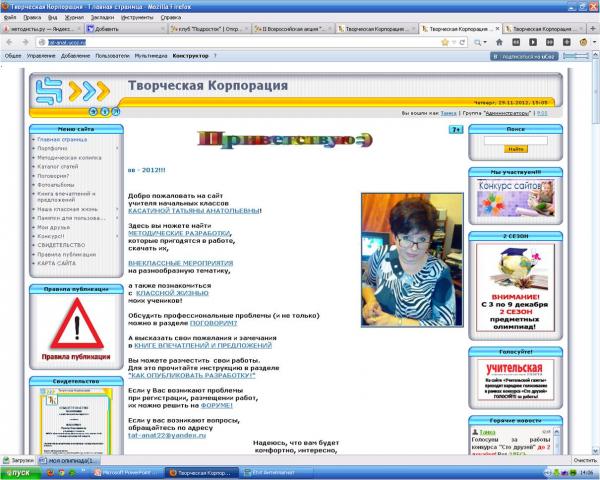Follow the ФОРУМЕ! link
Screen dimensions: 600x480
point(217,405)
